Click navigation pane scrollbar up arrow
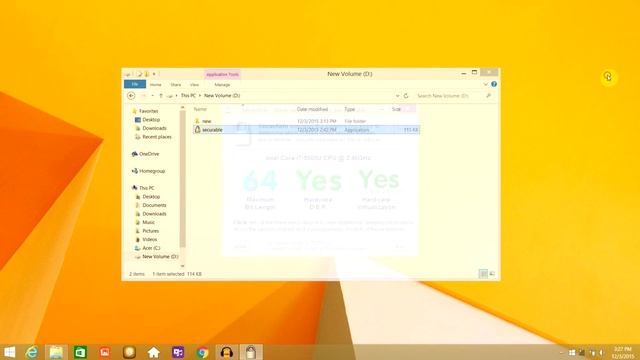The width and height of the screenshot is (640, 360). point(182,108)
